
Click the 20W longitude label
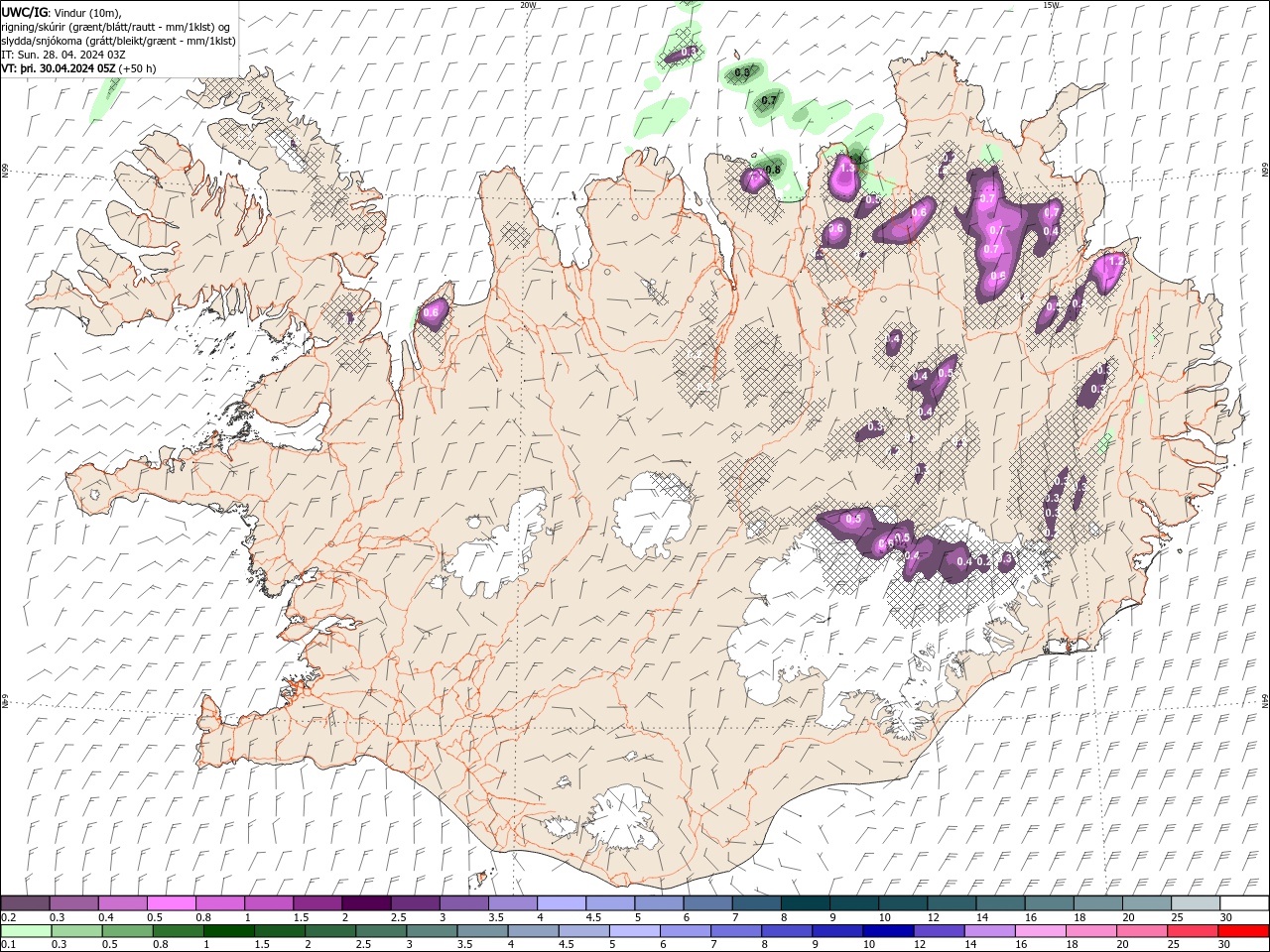(x=528, y=4)
